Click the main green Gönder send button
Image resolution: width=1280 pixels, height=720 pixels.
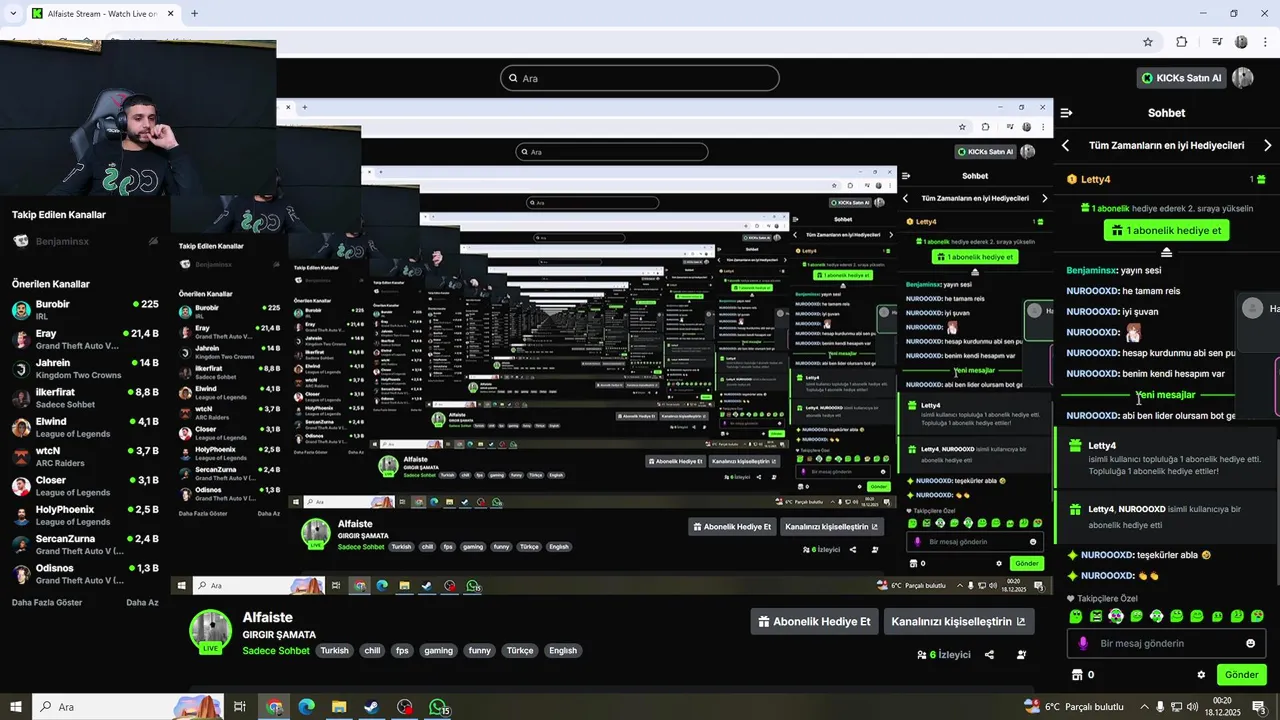(x=1241, y=675)
